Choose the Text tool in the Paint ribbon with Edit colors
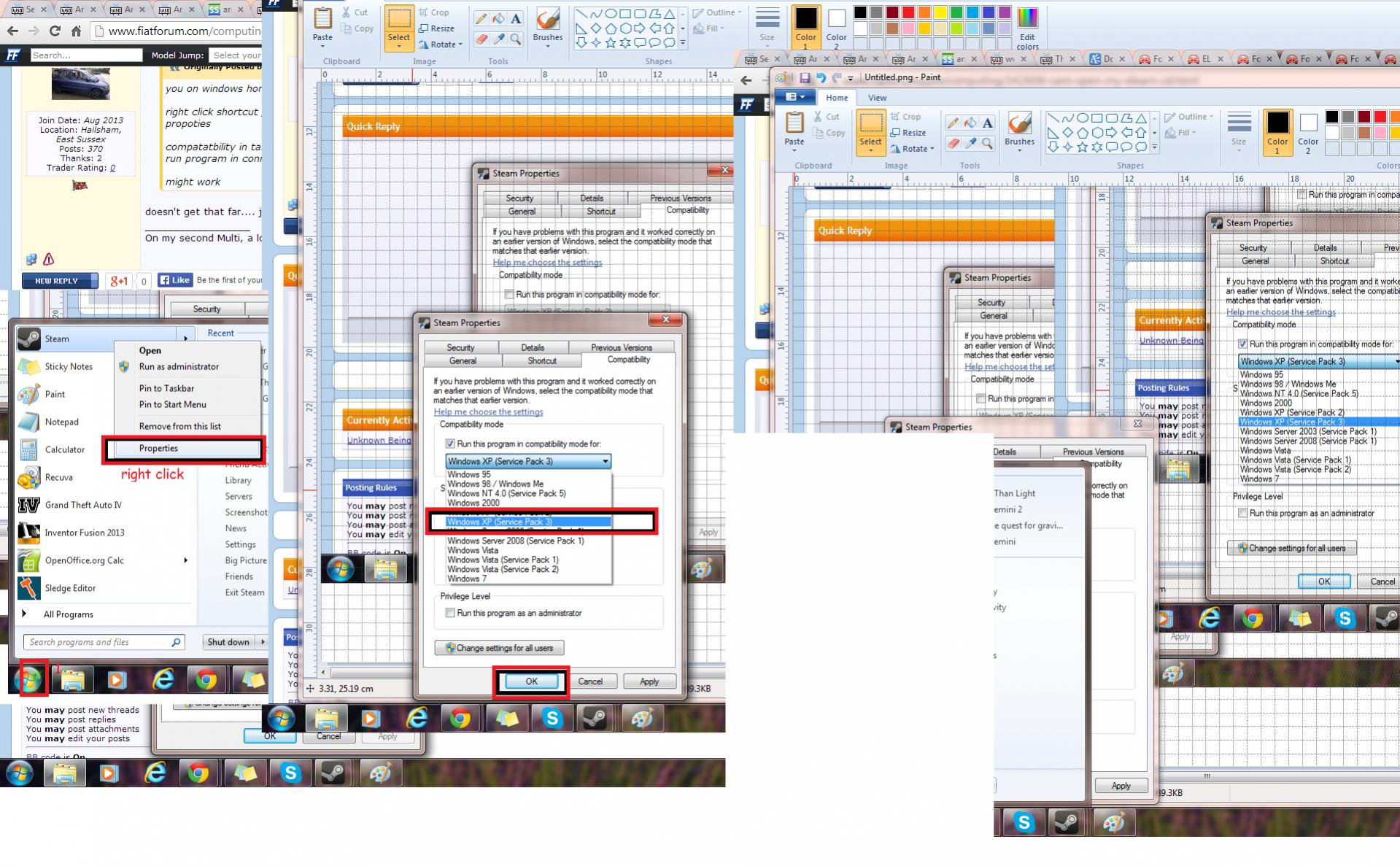This screenshot has width=1400, height=866. pyautogui.click(x=516, y=20)
